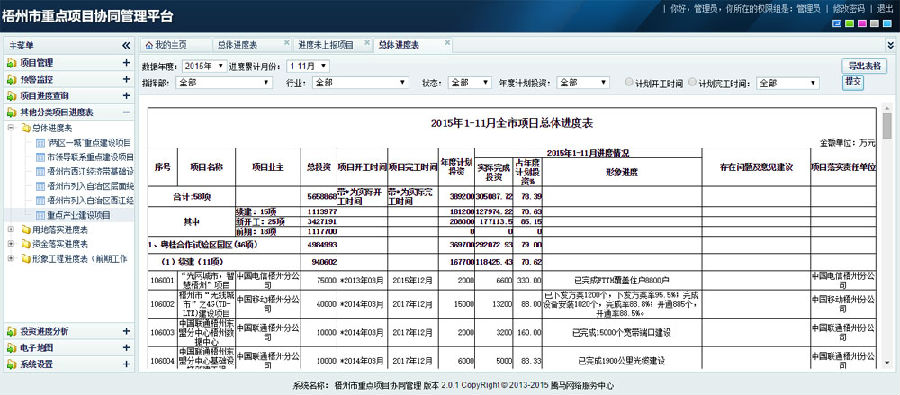Click the 项目进度查询 menu icon
900x395 pixels.
pos(11,96)
